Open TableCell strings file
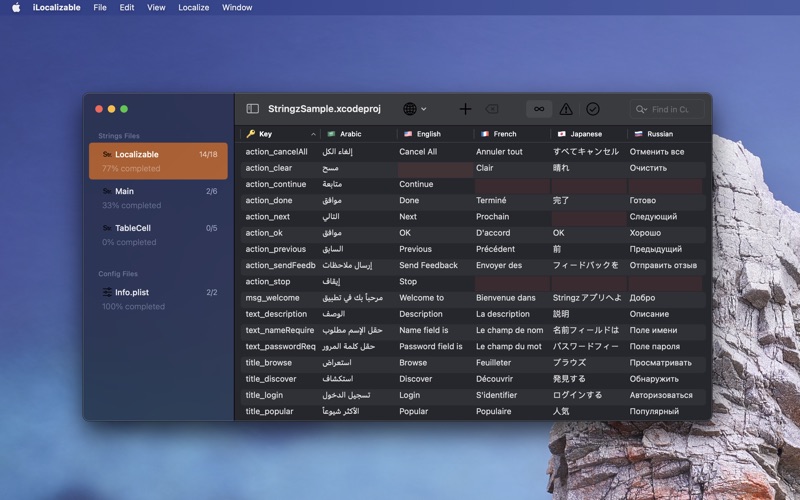This screenshot has width=800, height=500. (158, 235)
